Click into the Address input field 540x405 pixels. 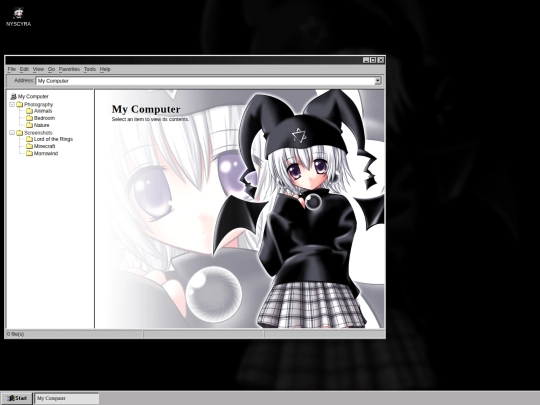point(206,81)
